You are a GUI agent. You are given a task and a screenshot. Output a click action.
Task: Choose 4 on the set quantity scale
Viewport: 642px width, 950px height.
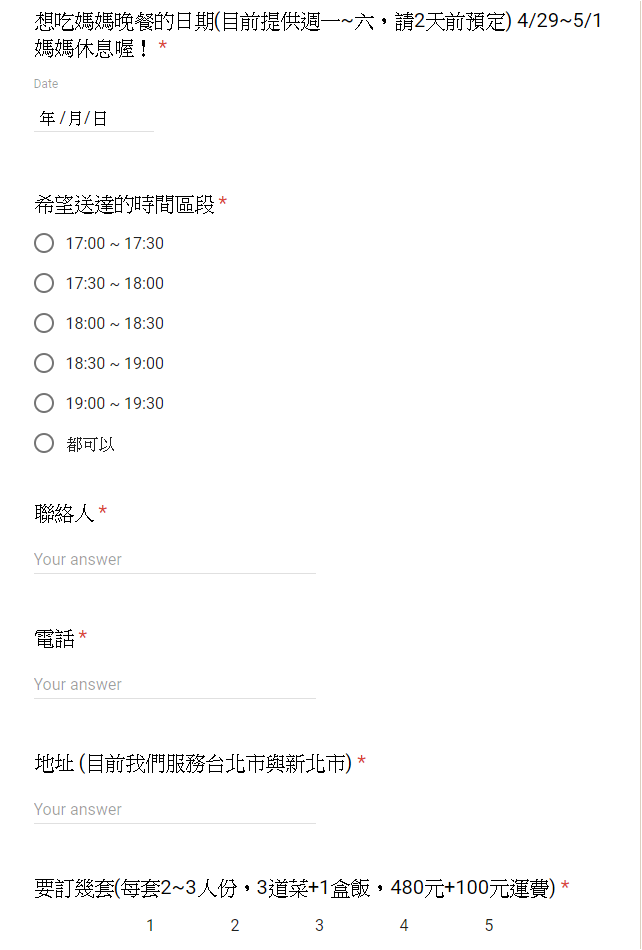[404, 925]
